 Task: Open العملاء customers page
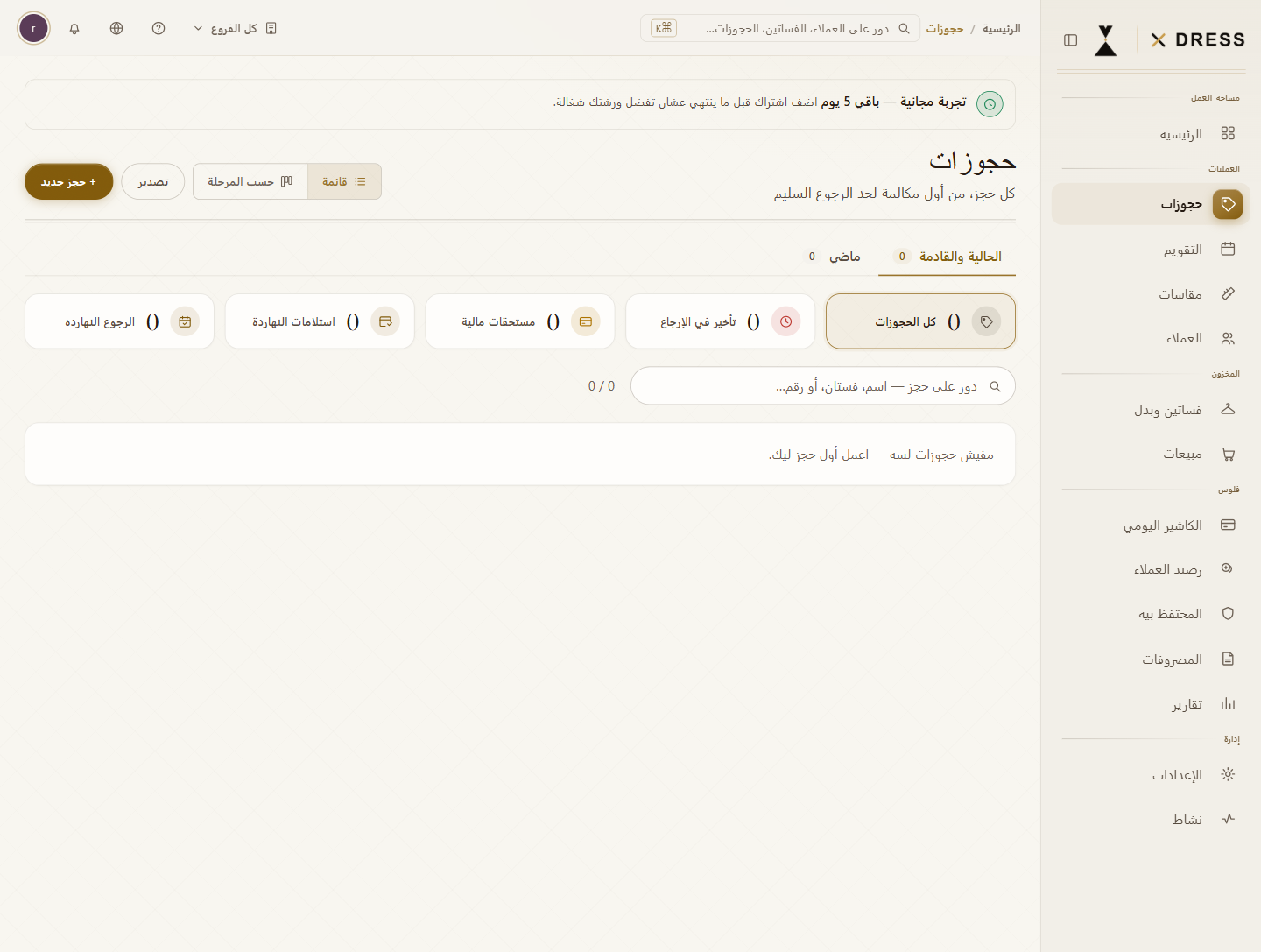(1151, 338)
